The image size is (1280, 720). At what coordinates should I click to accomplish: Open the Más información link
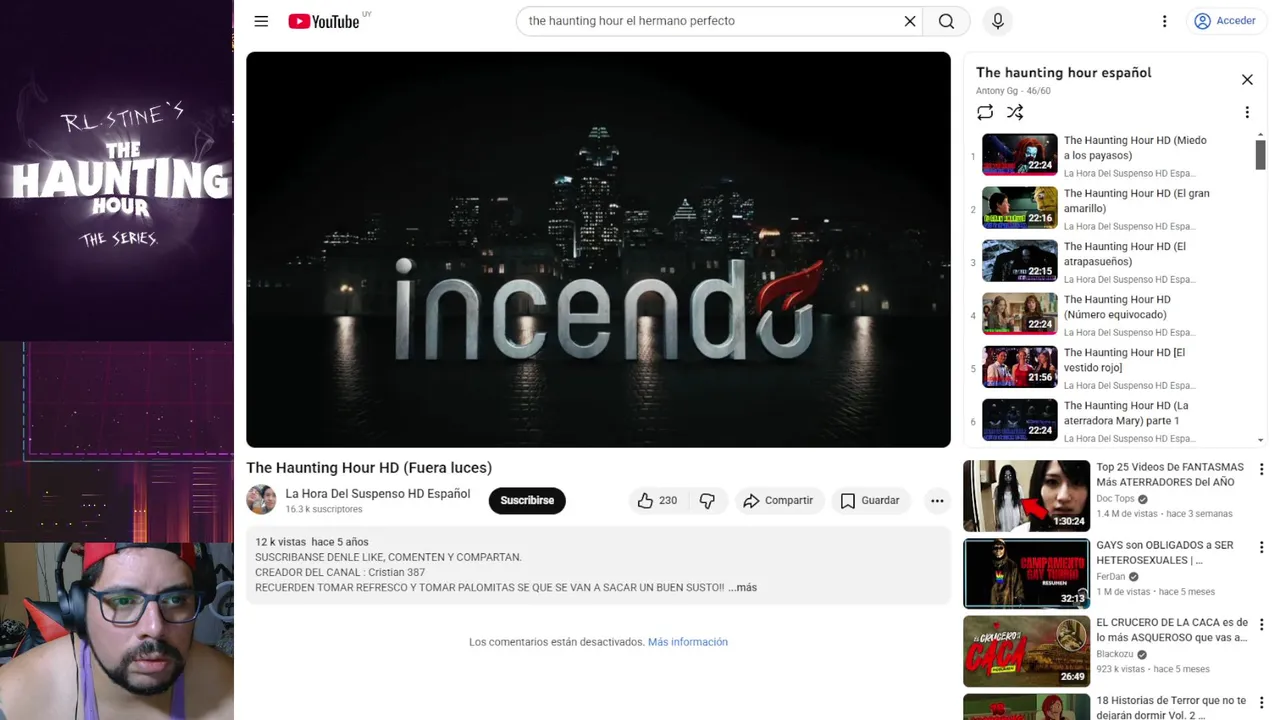(x=688, y=642)
